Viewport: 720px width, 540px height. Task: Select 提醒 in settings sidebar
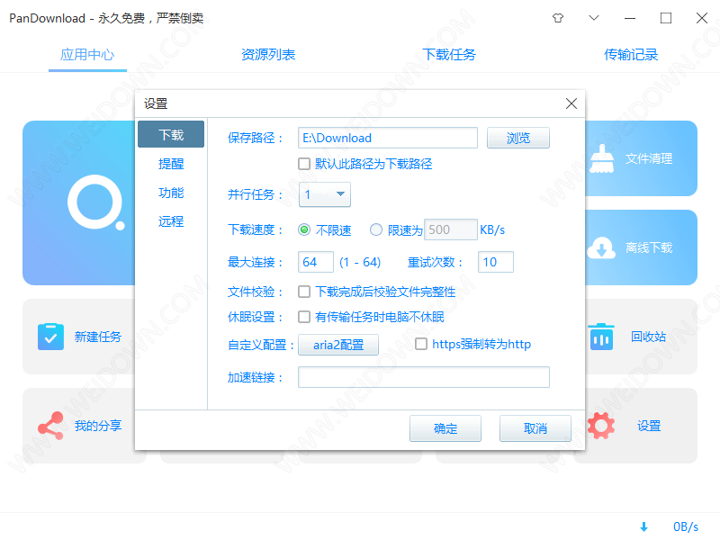(x=171, y=164)
